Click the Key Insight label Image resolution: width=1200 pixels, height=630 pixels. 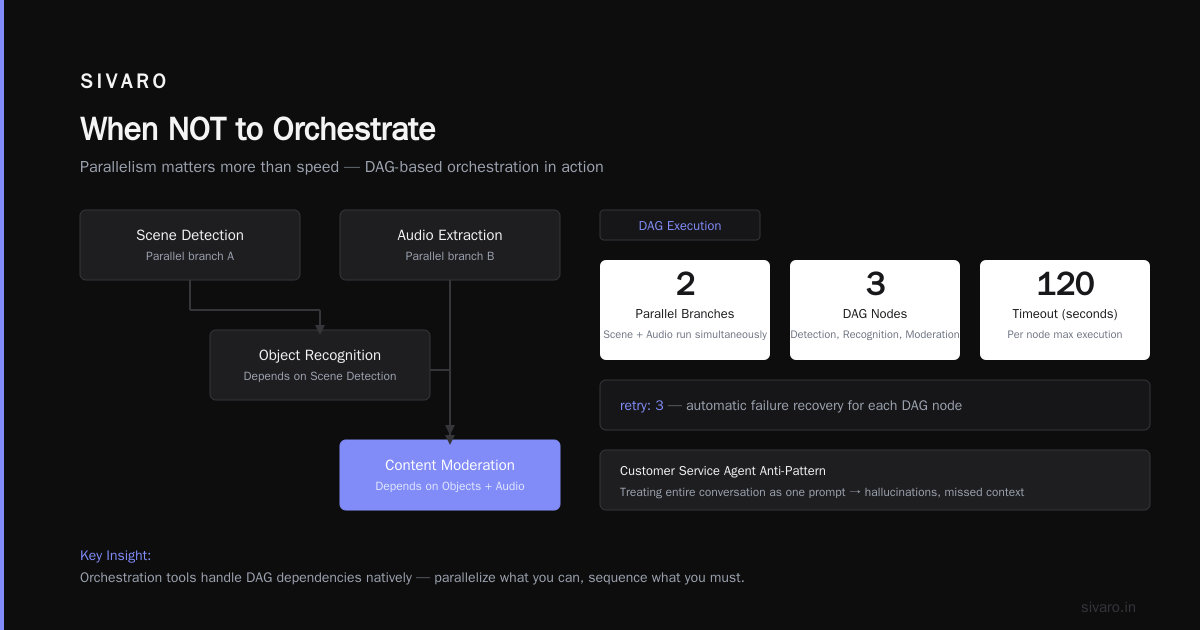click(x=115, y=555)
